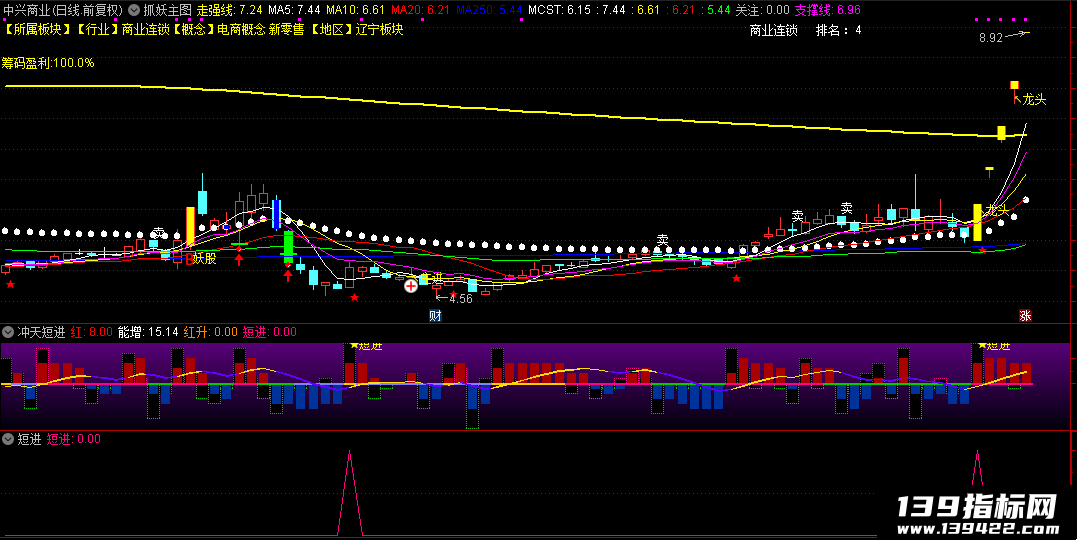Expand the 抓妖主图 indicator dropdown
The height and width of the screenshot is (540, 1077).
(x=134, y=10)
